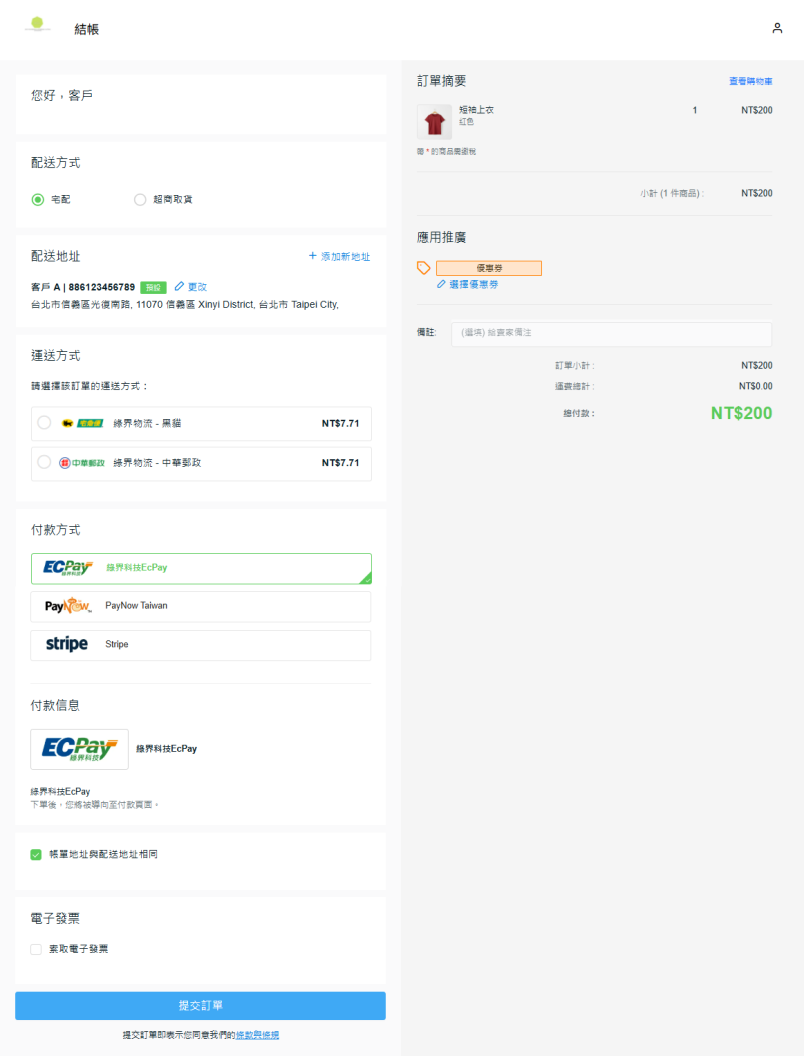The height and width of the screenshot is (1056, 804).
Task: Select PayNow Taiwan payment option
Action: pyautogui.click(x=200, y=606)
